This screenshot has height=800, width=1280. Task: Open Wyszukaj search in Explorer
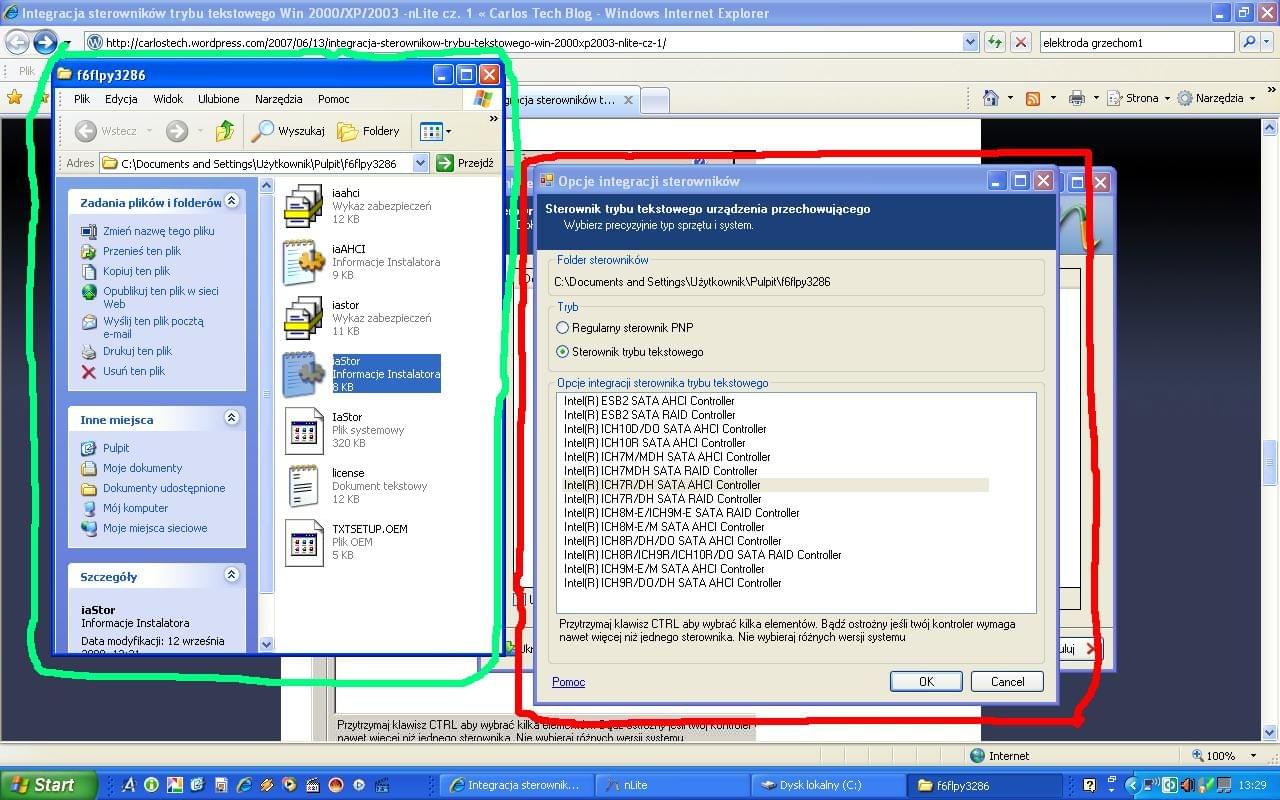click(x=288, y=130)
